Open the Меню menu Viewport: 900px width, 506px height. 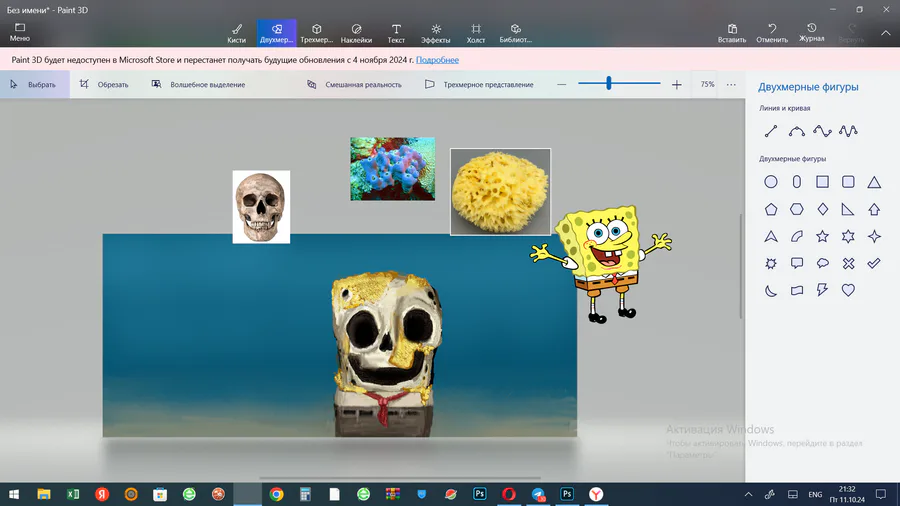pyautogui.click(x=20, y=33)
